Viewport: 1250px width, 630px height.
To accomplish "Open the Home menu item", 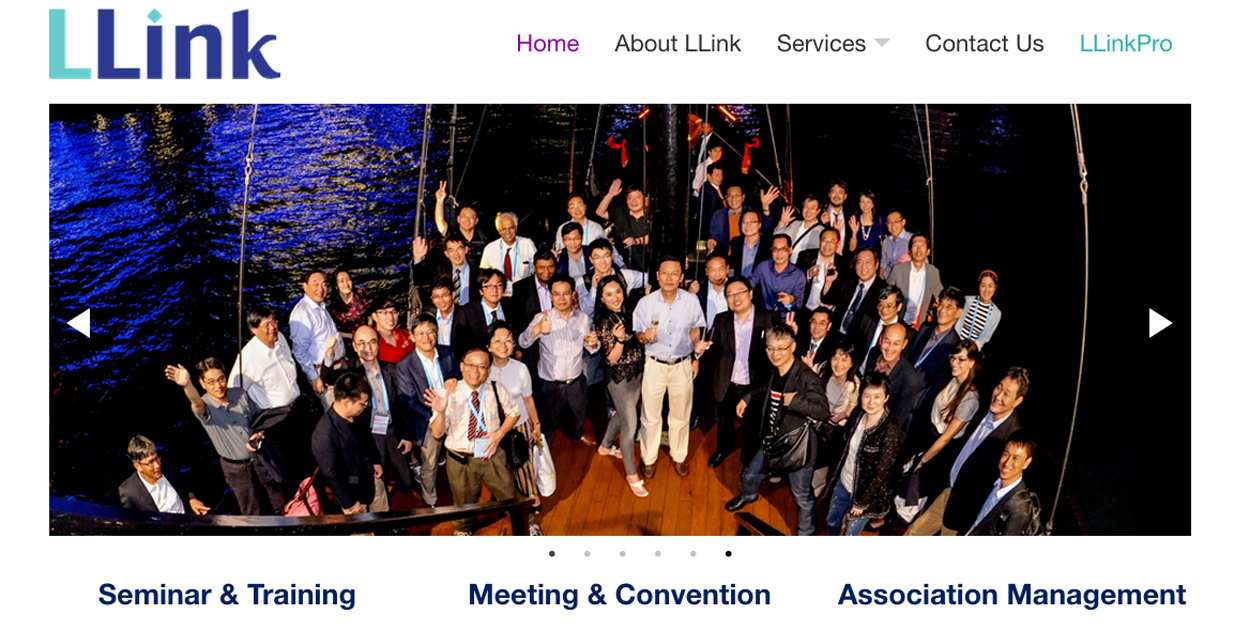I will pyautogui.click(x=547, y=44).
